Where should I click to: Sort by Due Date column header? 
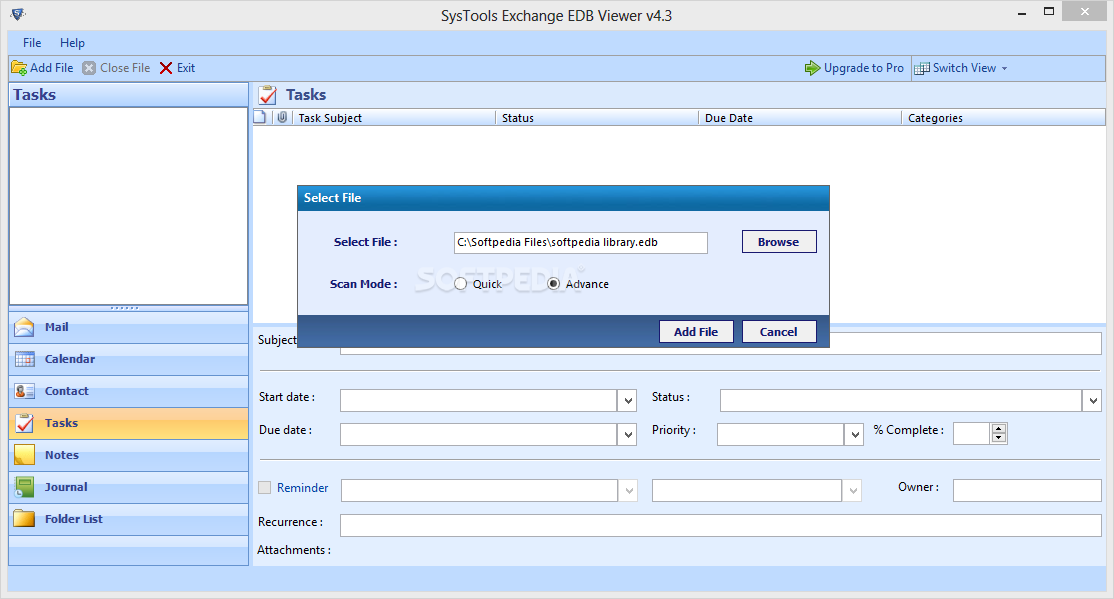pyautogui.click(x=800, y=118)
